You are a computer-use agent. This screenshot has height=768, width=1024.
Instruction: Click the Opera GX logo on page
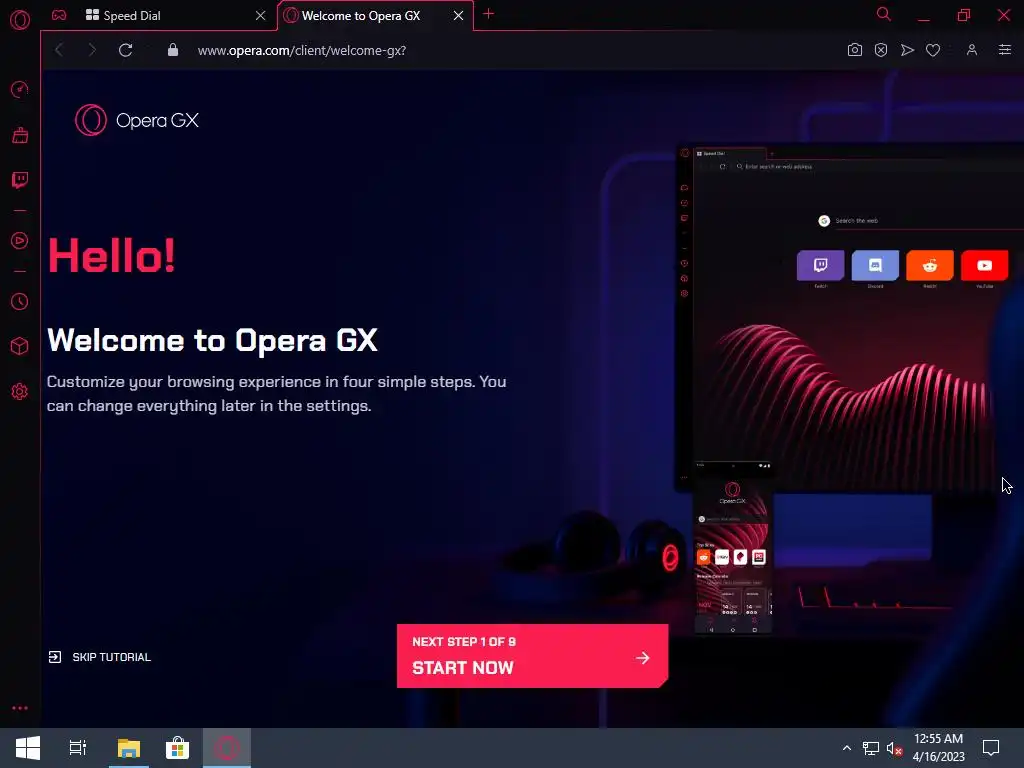[136, 120]
